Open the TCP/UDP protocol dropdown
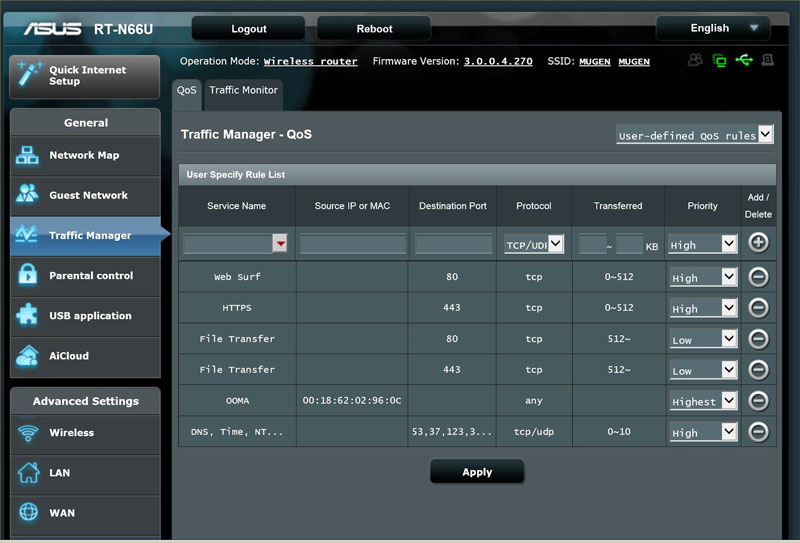The height and width of the screenshot is (543, 800). 534,244
